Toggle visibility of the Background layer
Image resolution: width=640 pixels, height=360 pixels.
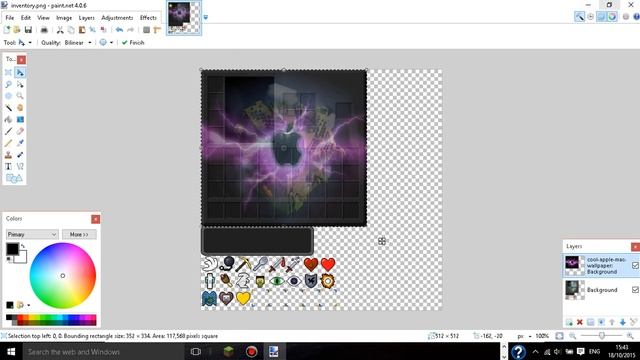635,290
